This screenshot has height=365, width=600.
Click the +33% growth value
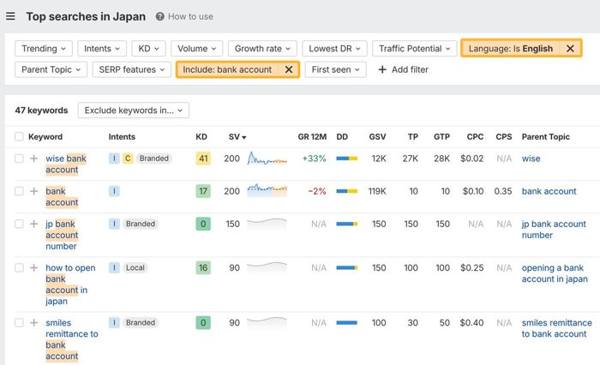pos(314,158)
